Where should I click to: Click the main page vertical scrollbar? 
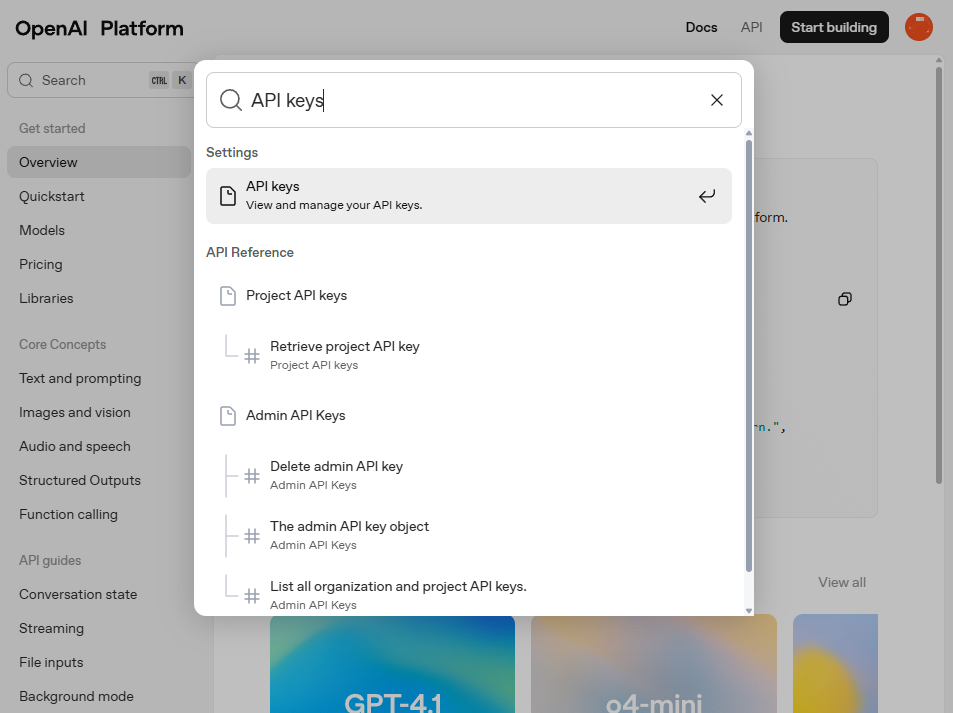point(939,275)
